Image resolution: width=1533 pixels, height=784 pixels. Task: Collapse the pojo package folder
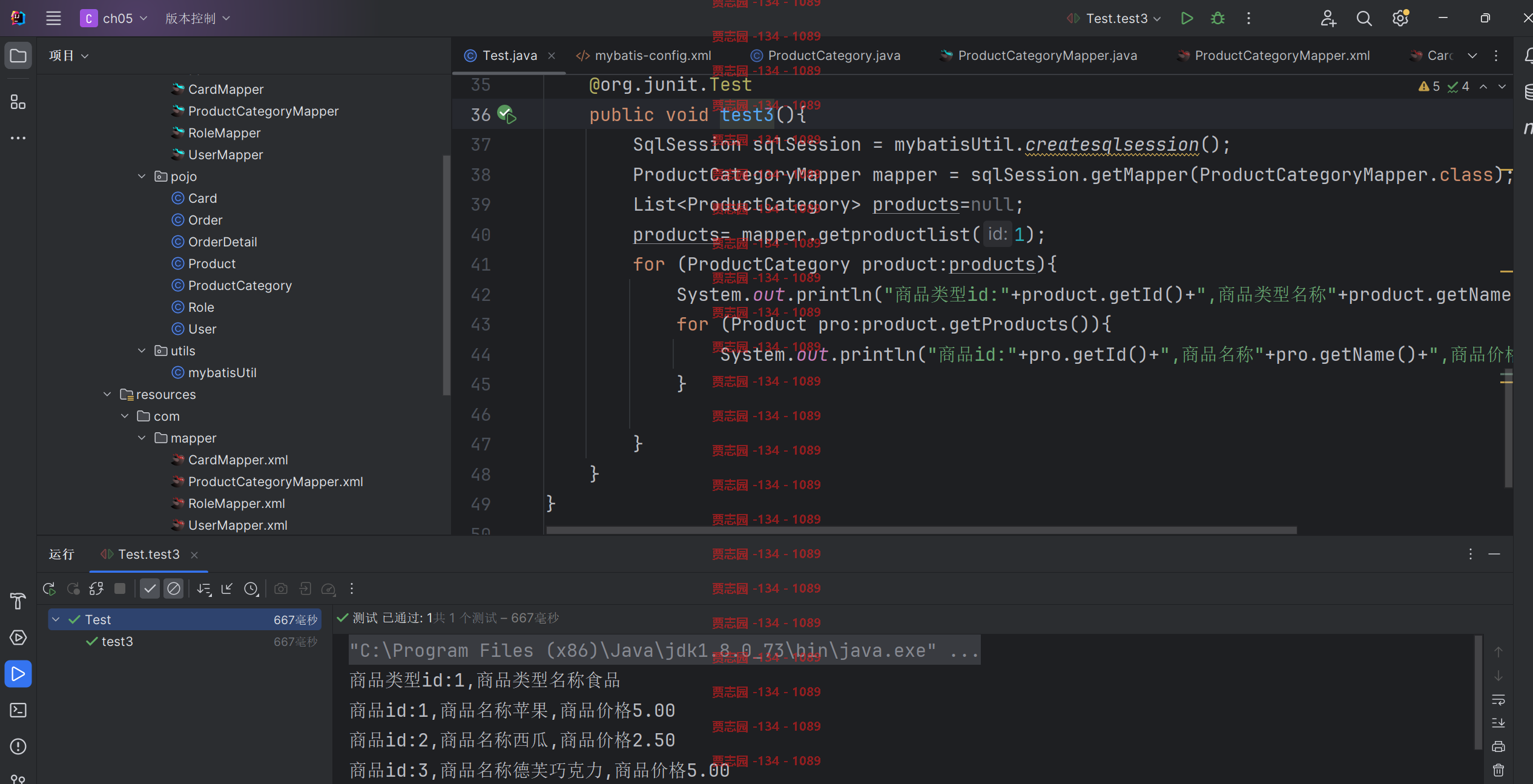coord(142,176)
